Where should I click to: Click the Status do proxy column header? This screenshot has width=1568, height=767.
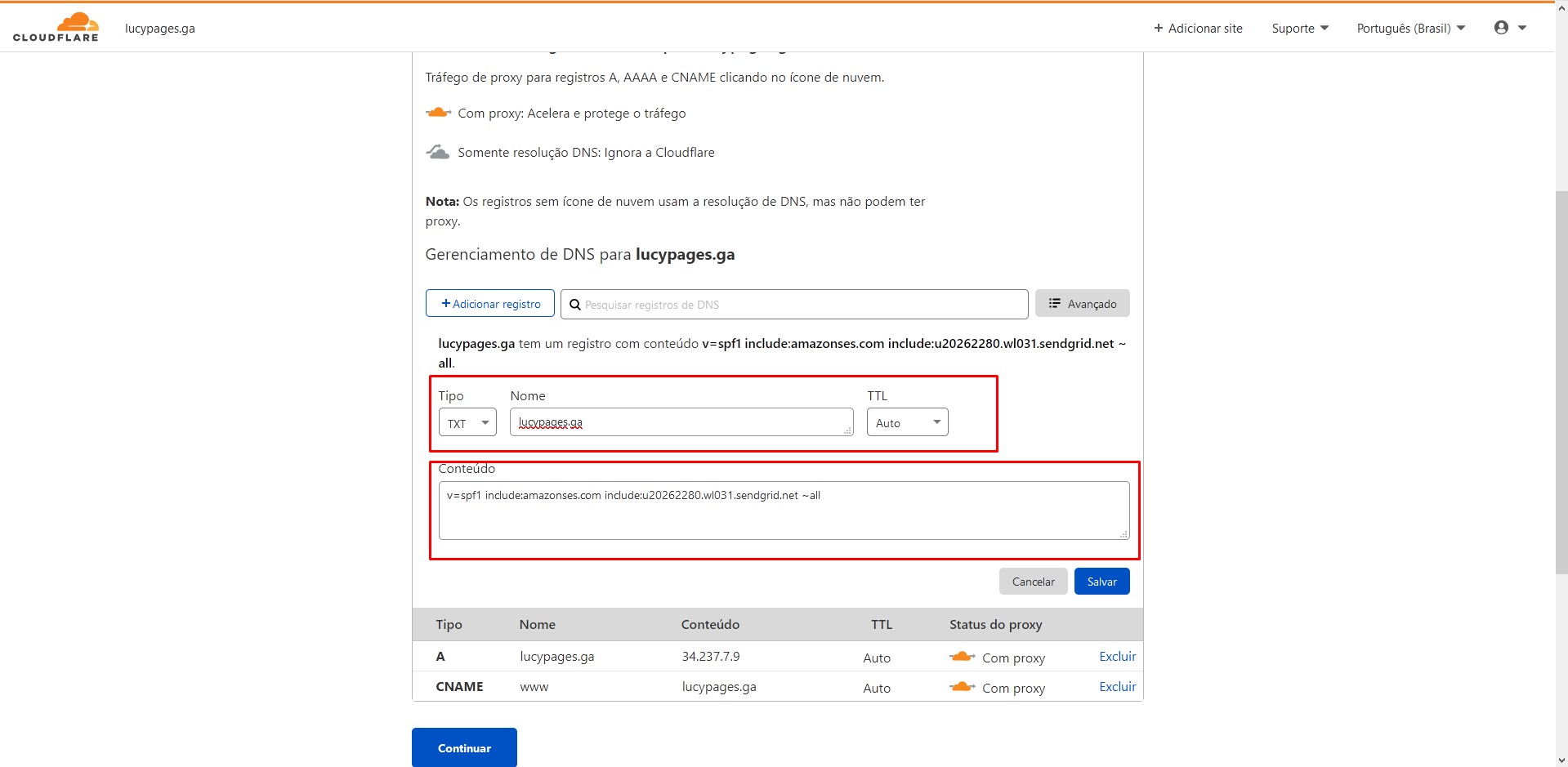995,625
